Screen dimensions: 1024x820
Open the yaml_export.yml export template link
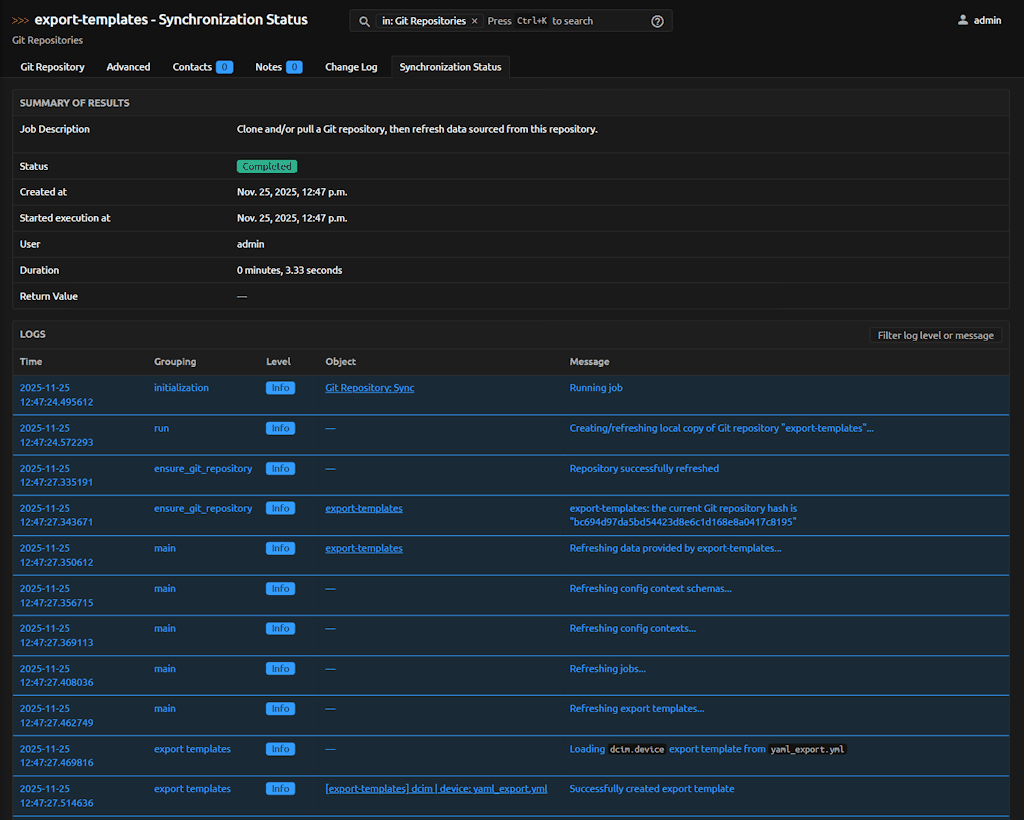coord(436,789)
